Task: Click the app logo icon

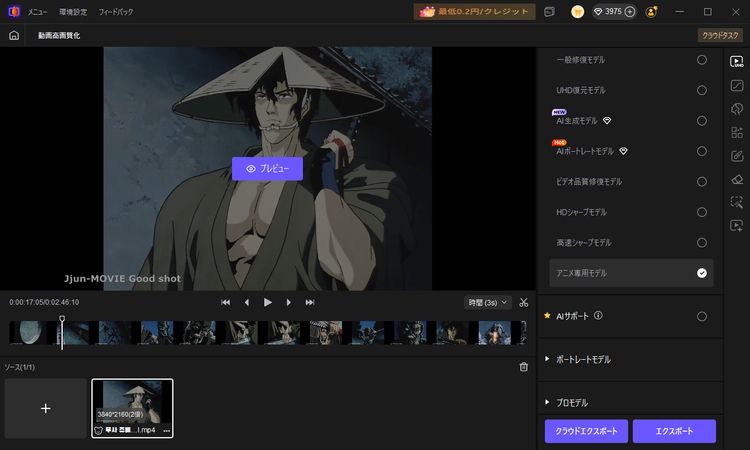Action: click(14, 11)
